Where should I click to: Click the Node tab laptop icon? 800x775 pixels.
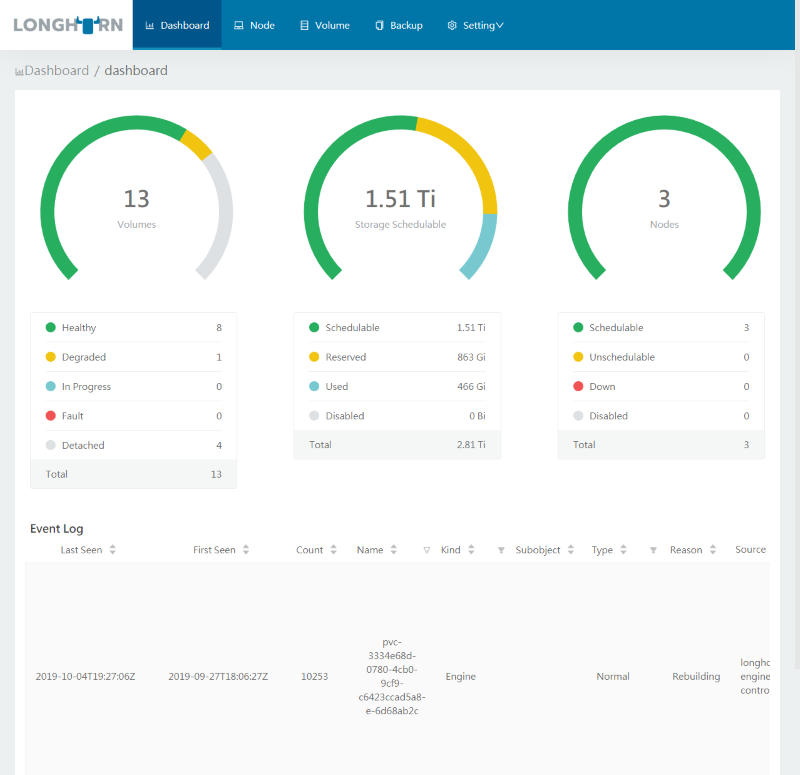pyautogui.click(x=238, y=25)
